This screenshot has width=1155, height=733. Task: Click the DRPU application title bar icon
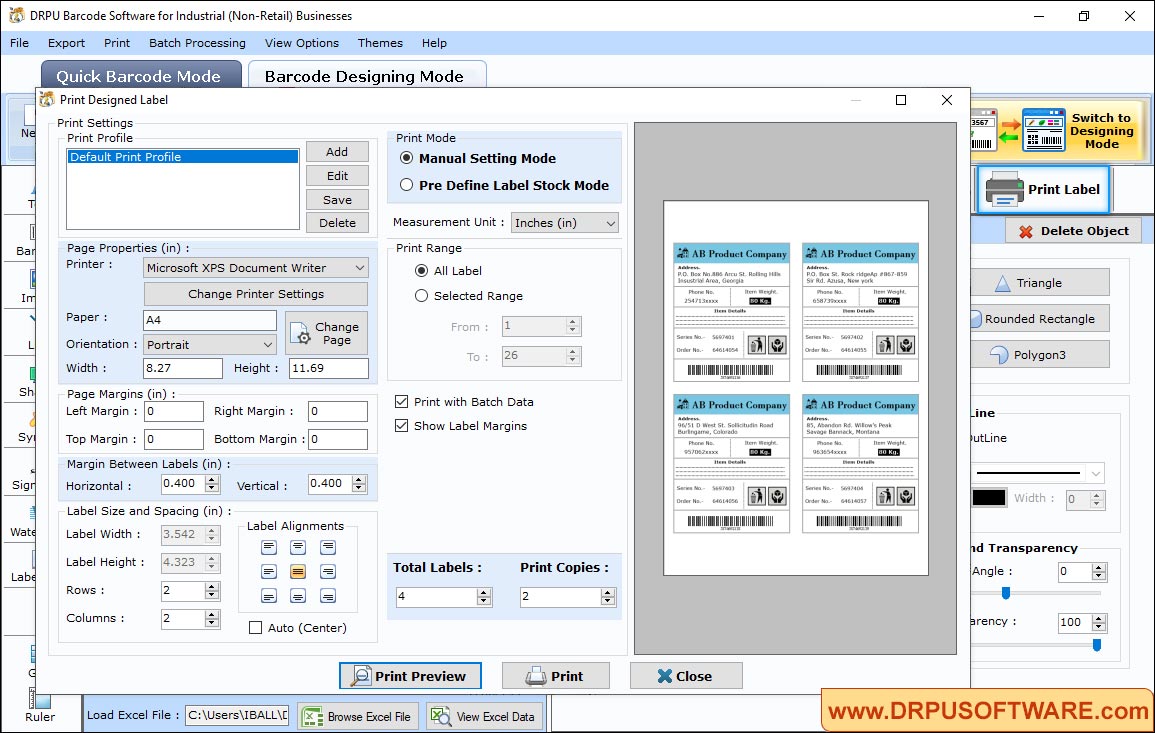pos(16,15)
